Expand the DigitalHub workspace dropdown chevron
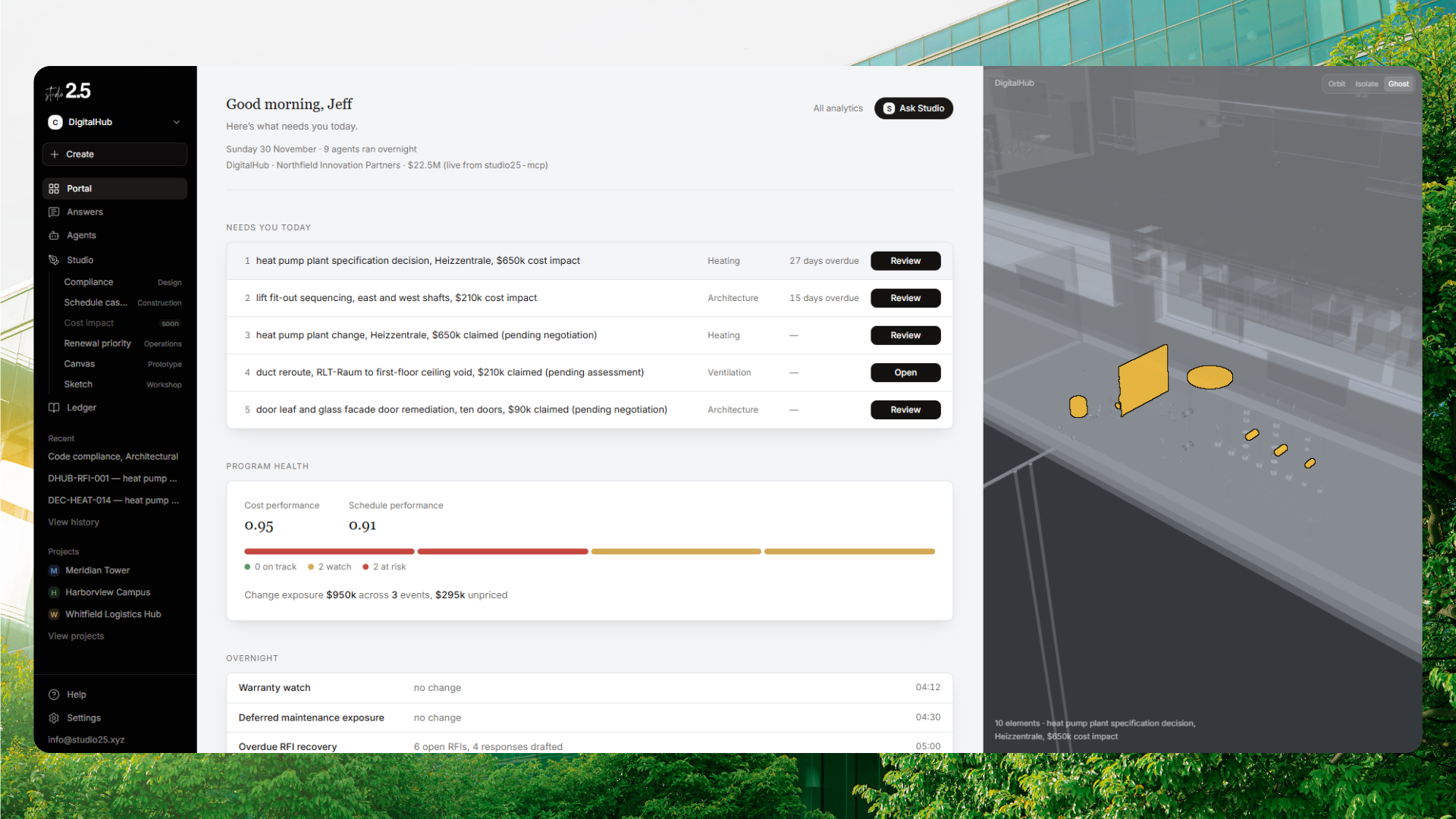Image resolution: width=1456 pixels, height=819 pixels. tap(177, 122)
